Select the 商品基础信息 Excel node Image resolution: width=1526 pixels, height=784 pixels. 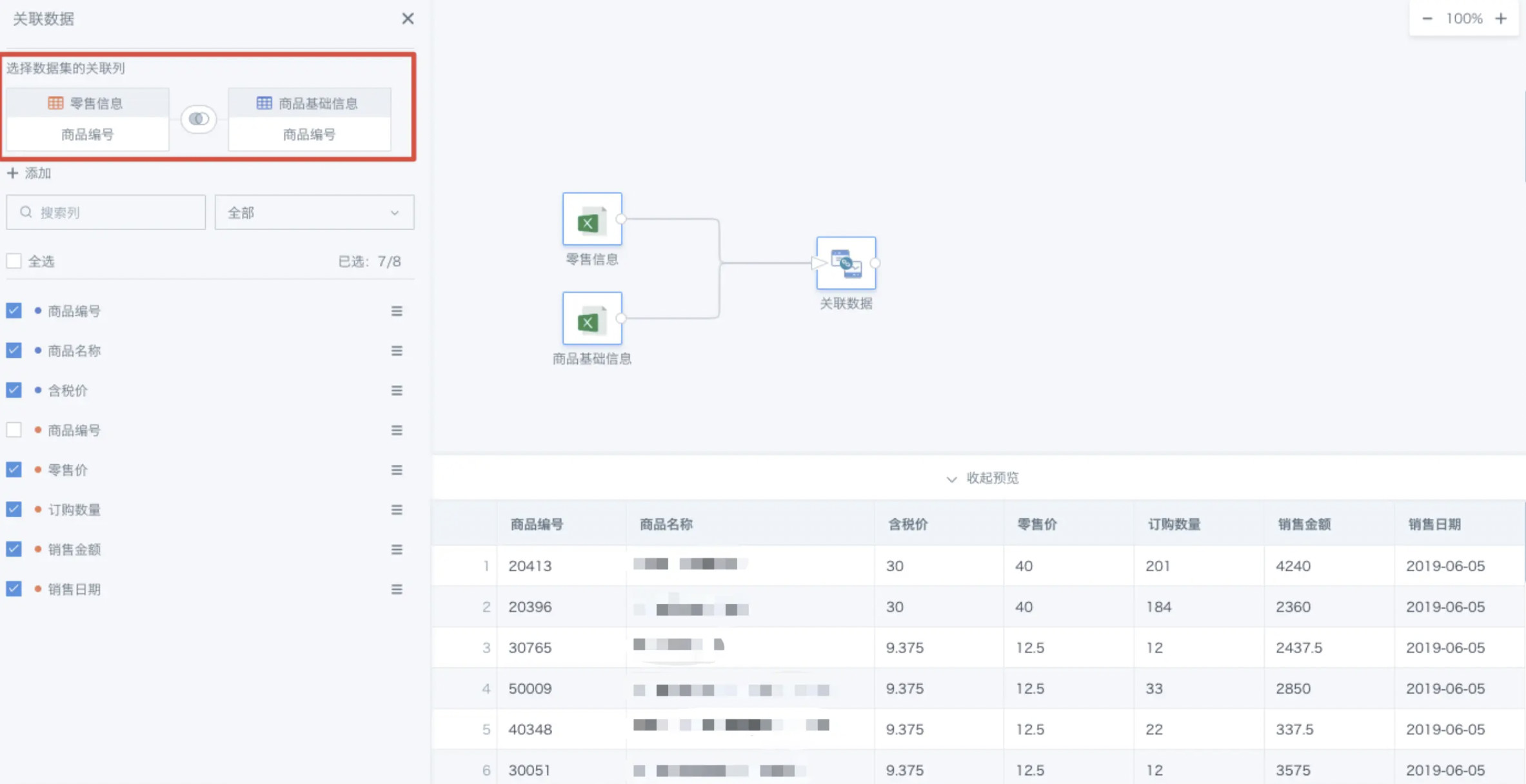(592, 318)
